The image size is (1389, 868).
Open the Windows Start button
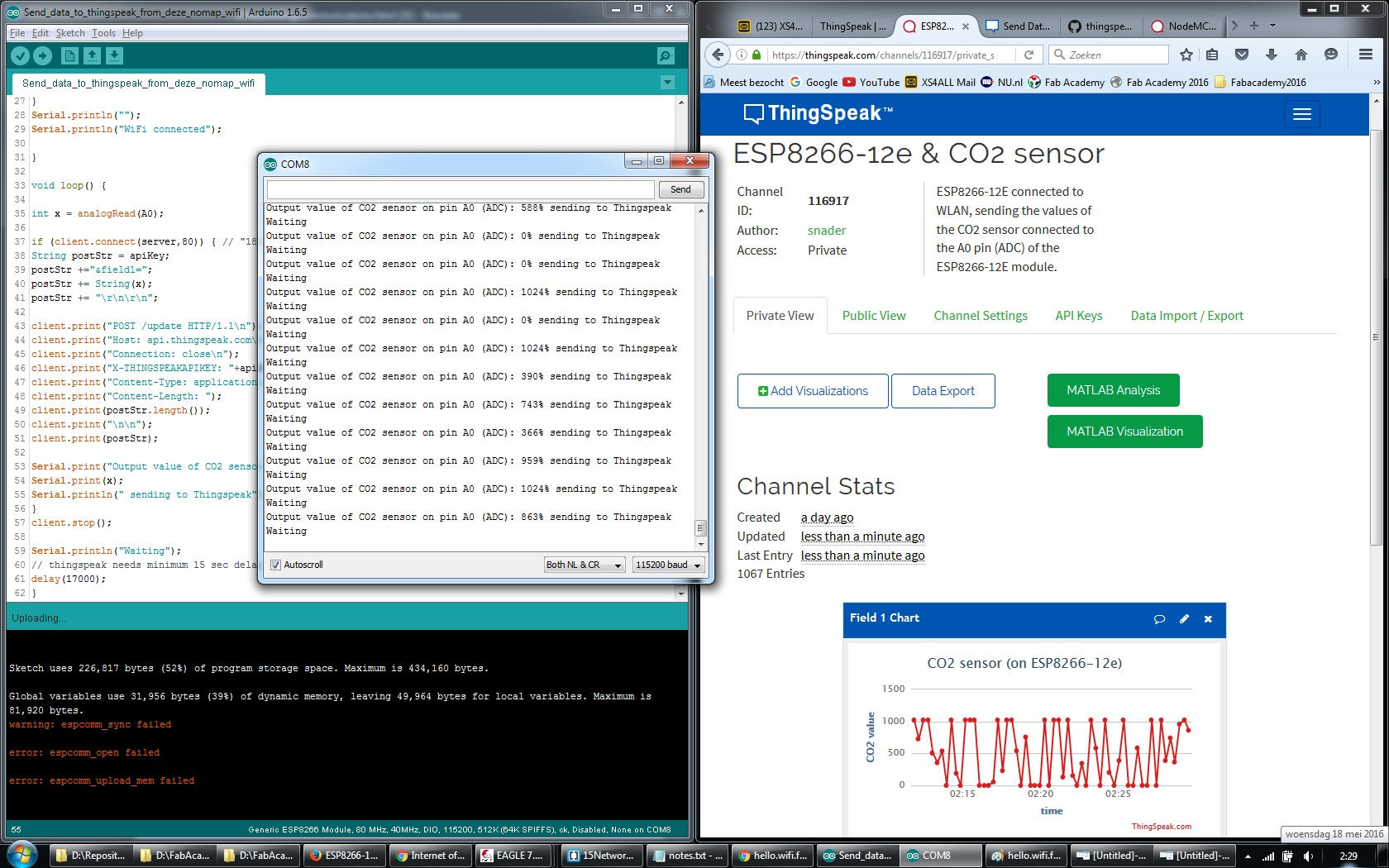coord(21,855)
